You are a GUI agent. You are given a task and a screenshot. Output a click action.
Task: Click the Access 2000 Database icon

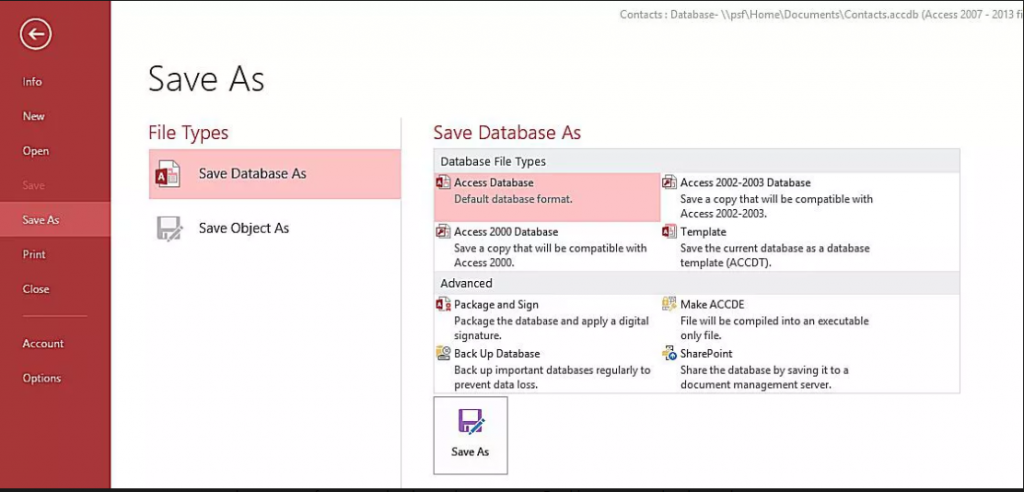pyautogui.click(x=443, y=232)
